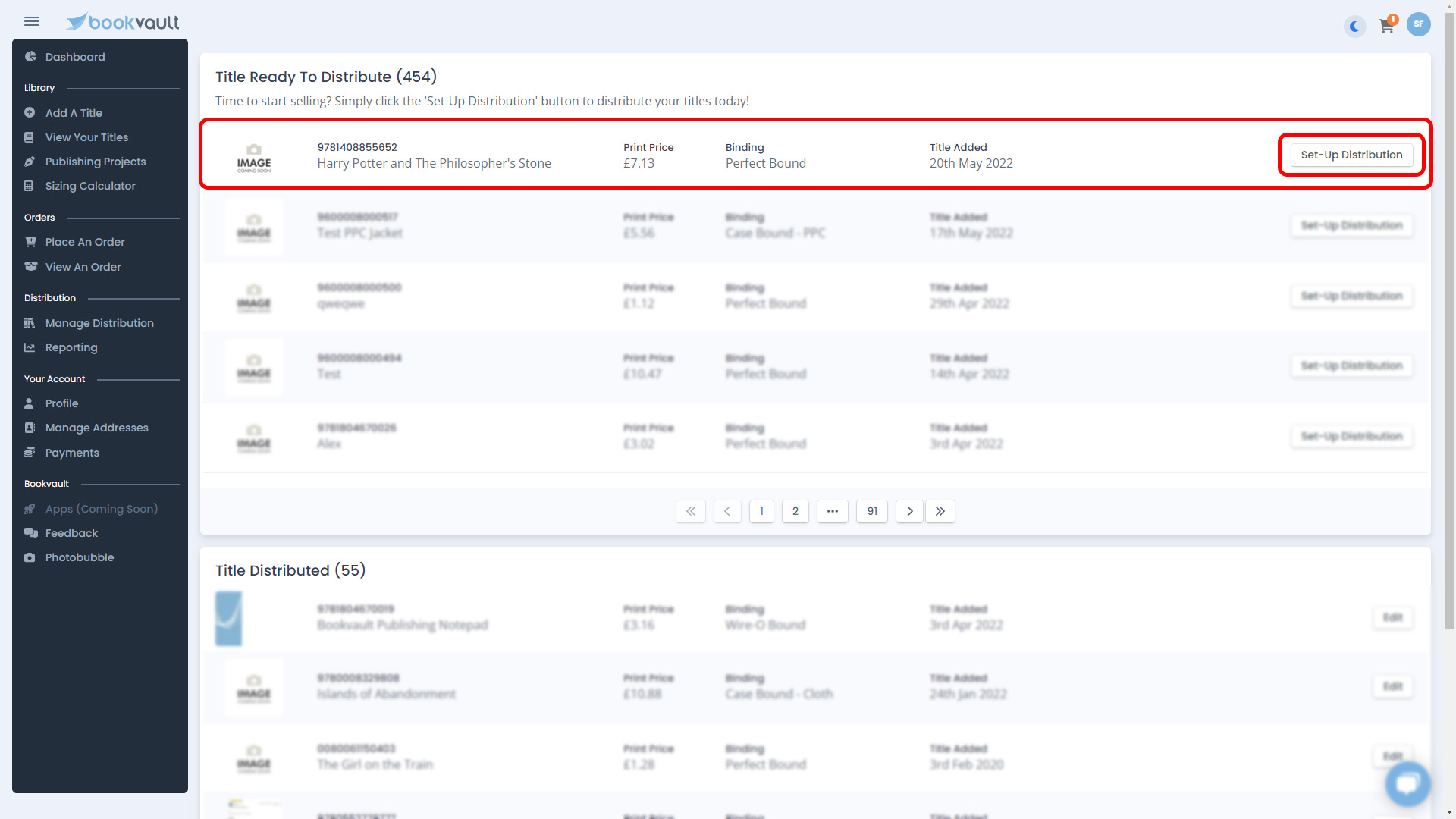The image size is (1456, 819).
Task: Click the Apps rocket icon
Action: pyautogui.click(x=30, y=509)
